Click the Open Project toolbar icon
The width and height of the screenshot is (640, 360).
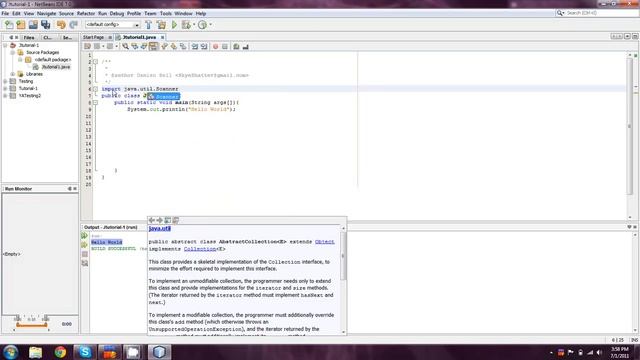tap(33, 25)
